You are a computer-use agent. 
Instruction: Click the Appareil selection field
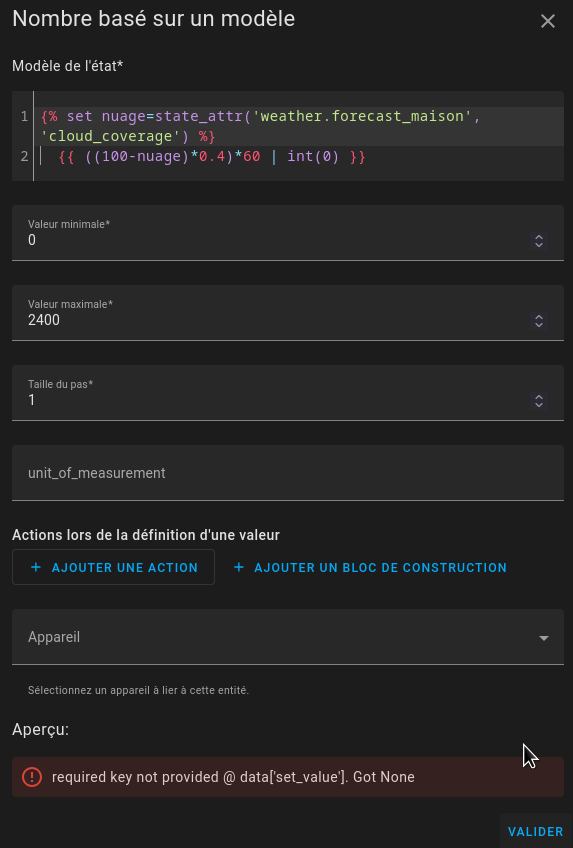point(288,637)
